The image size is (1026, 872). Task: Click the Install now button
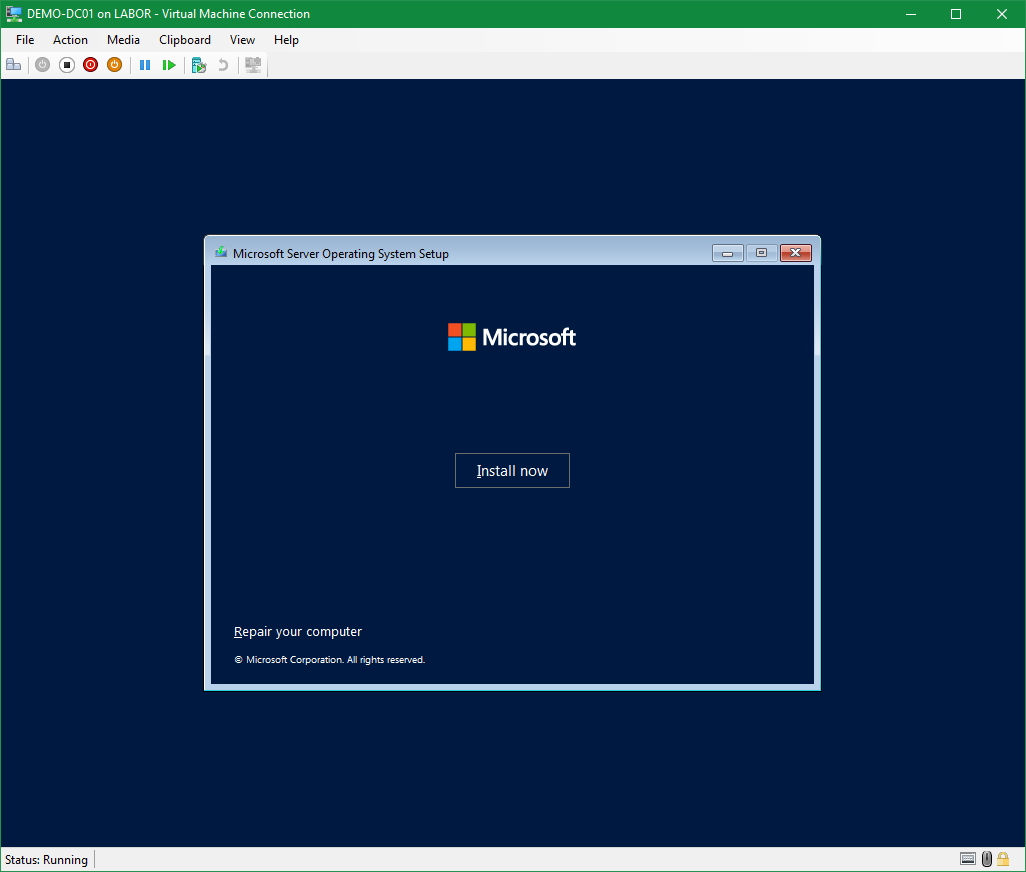[x=512, y=471]
